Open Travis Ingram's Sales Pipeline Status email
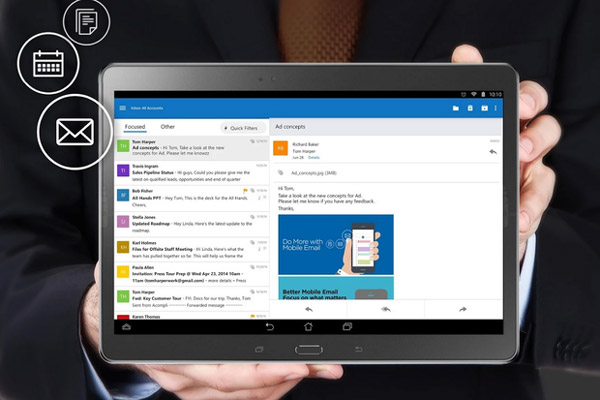The height and width of the screenshot is (400, 600). (x=192, y=173)
